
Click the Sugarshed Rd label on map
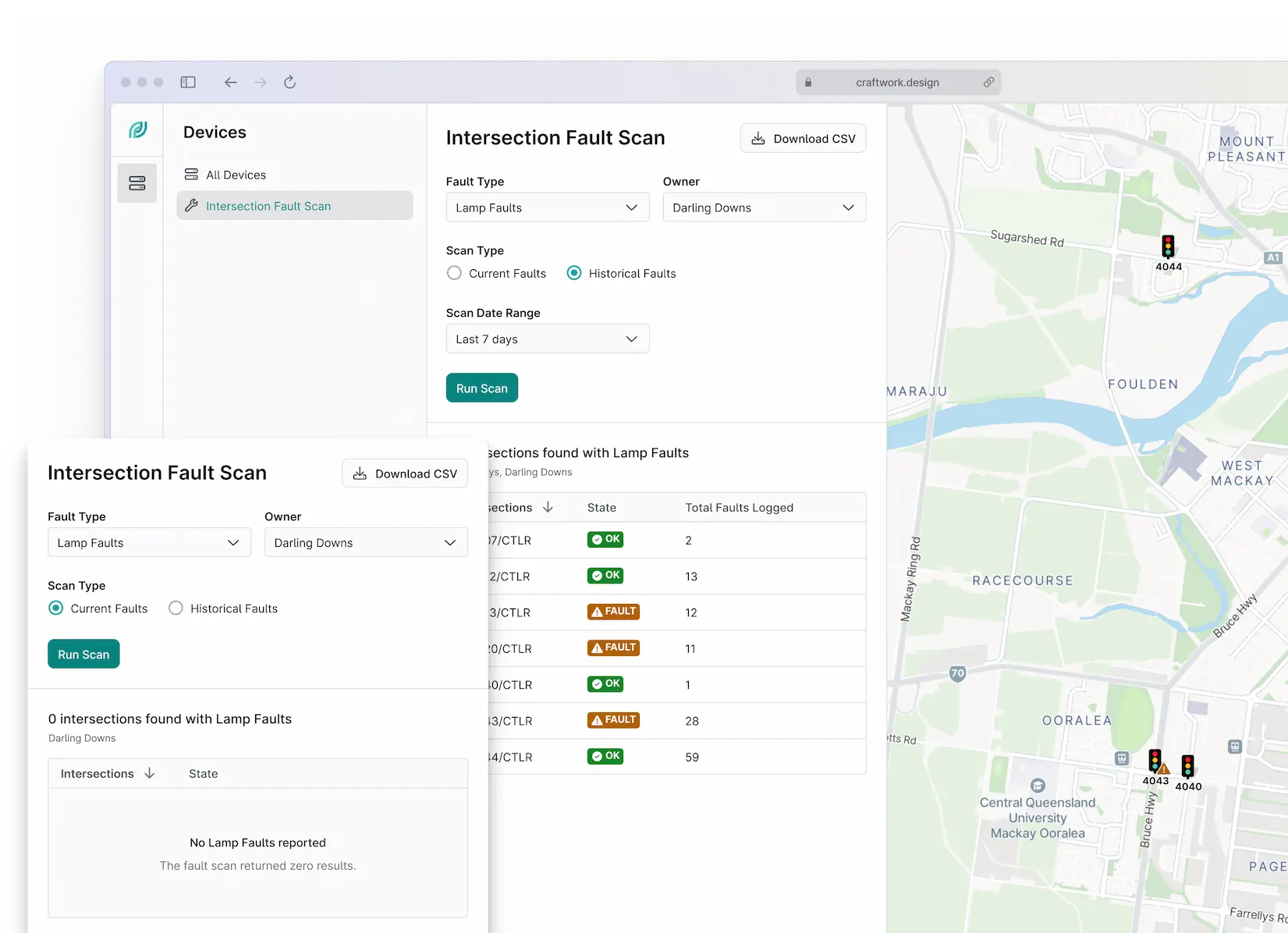(1027, 238)
